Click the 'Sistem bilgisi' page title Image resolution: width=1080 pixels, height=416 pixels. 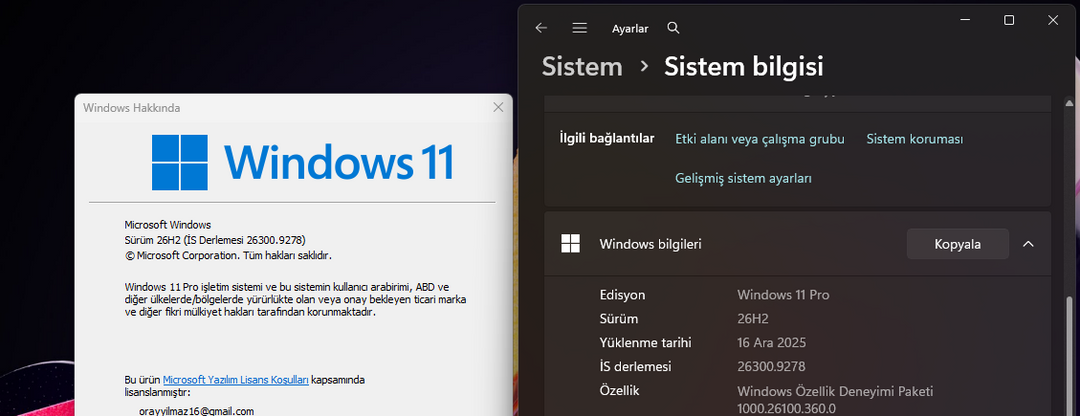743,67
